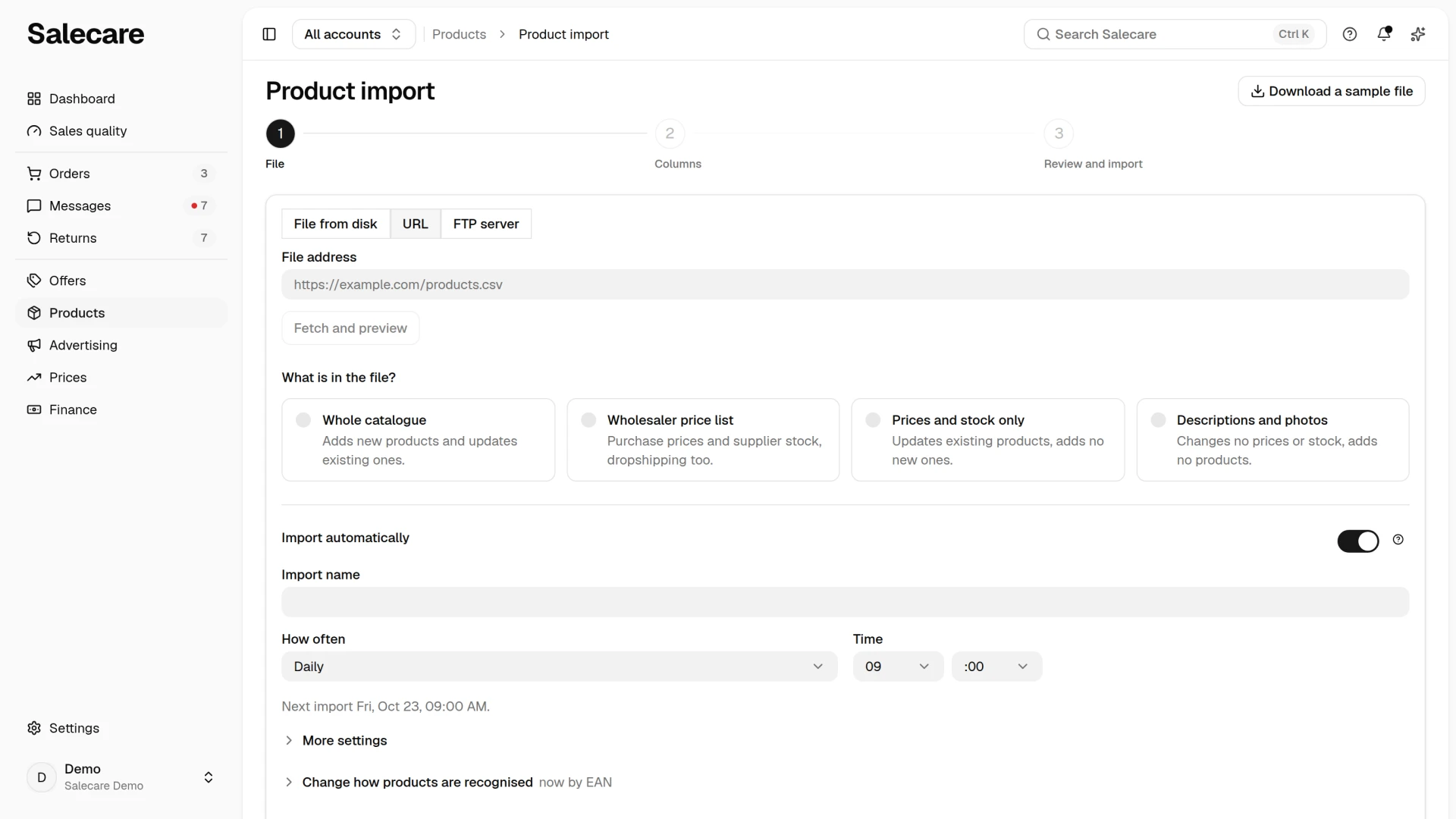The image size is (1456, 819).
Task: Click the Messages speech bubble icon
Action: (34, 206)
